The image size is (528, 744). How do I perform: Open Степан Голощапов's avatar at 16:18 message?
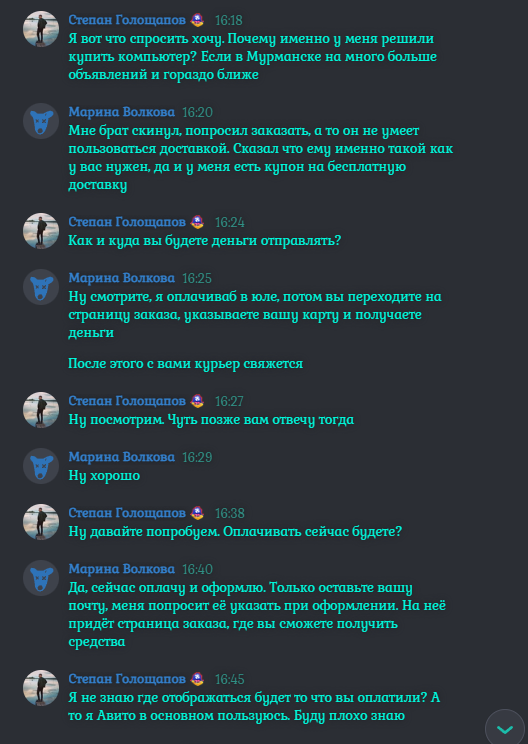click(x=41, y=29)
